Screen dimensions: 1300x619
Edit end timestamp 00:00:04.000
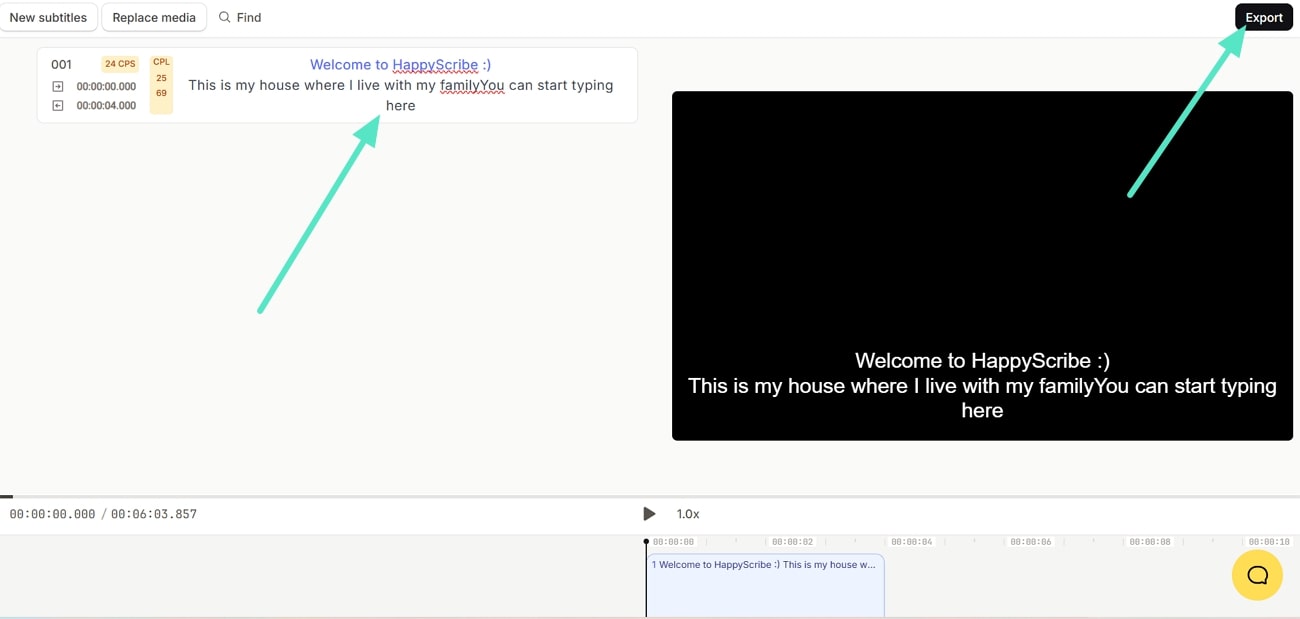click(x=106, y=105)
